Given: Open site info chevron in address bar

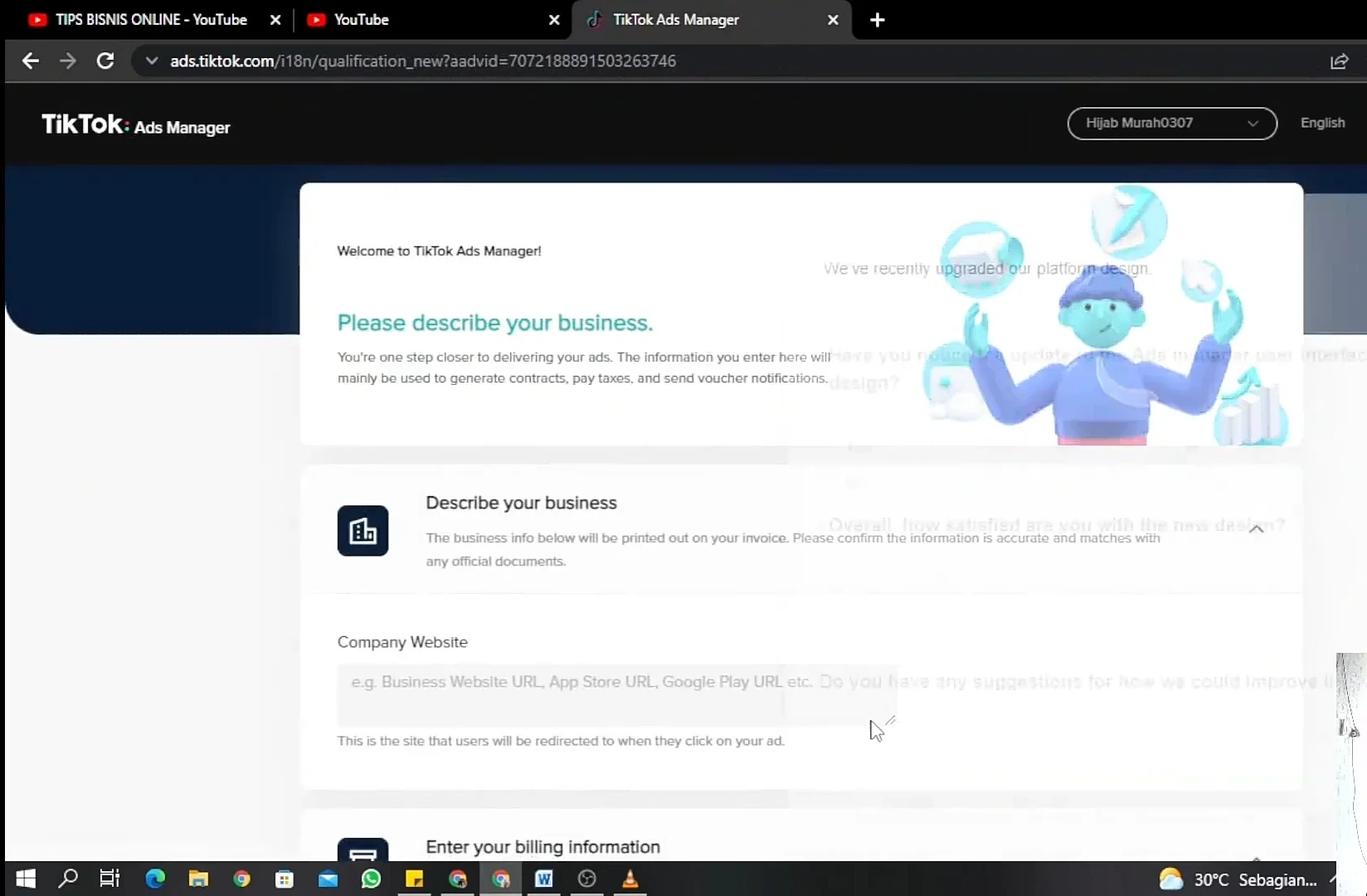Looking at the screenshot, I should click(x=151, y=61).
